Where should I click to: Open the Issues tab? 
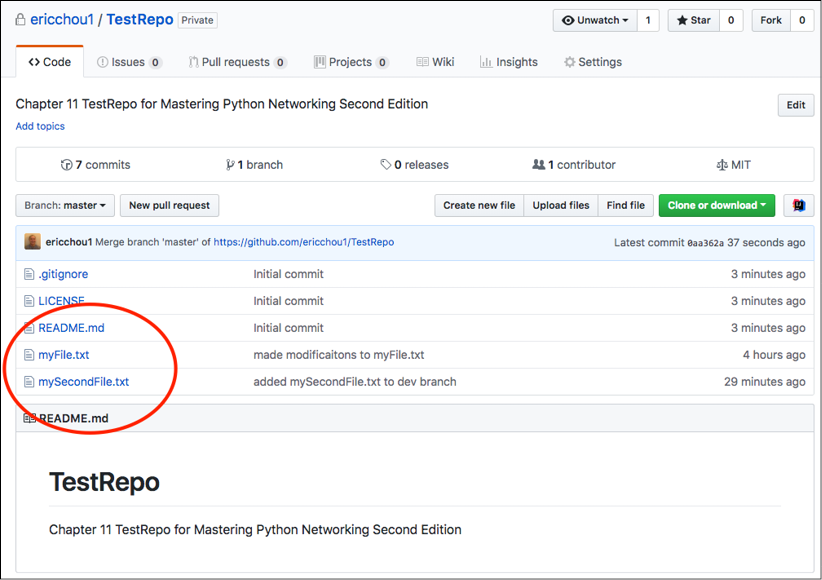(129, 62)
